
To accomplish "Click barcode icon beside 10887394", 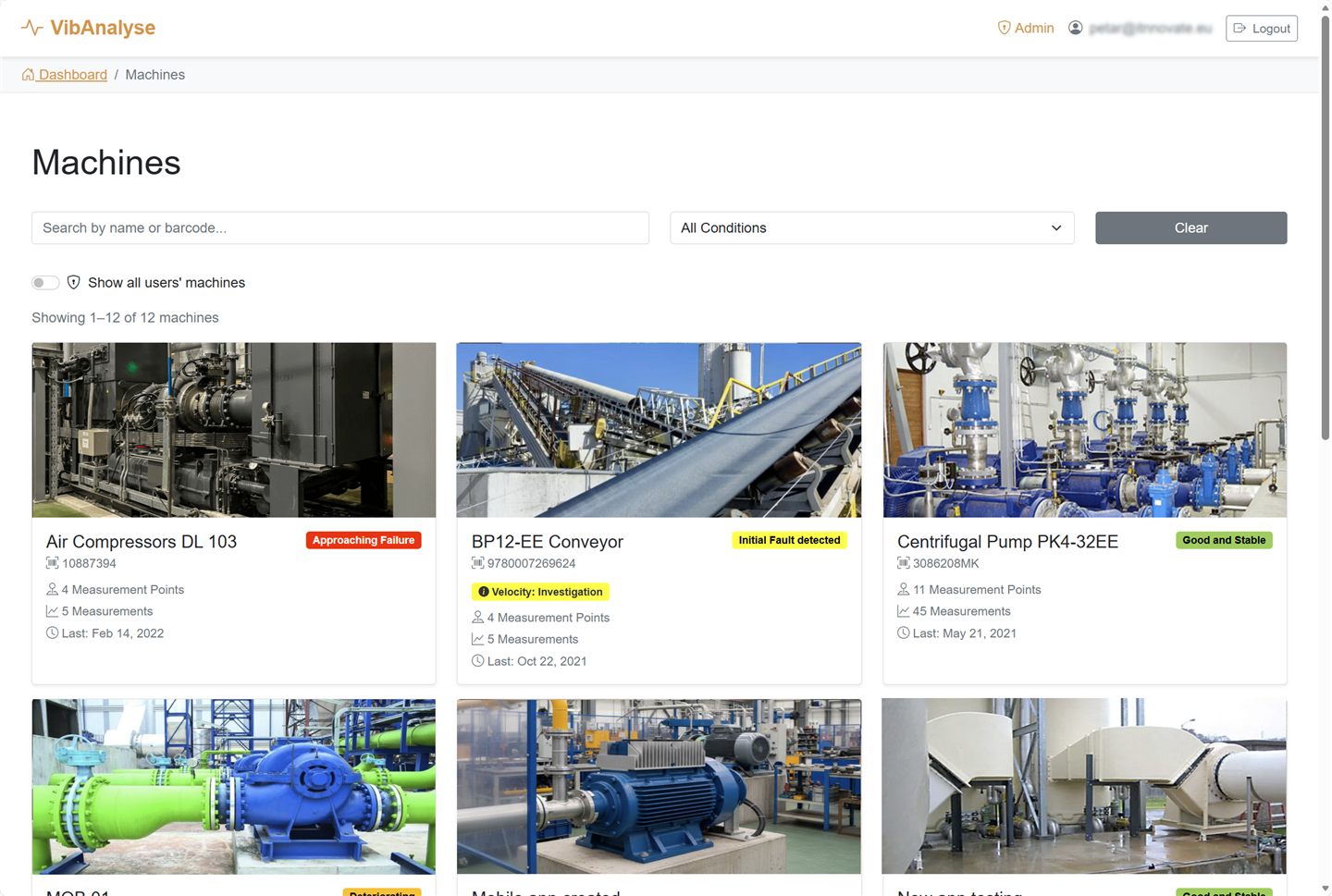I will coord(53,563).
